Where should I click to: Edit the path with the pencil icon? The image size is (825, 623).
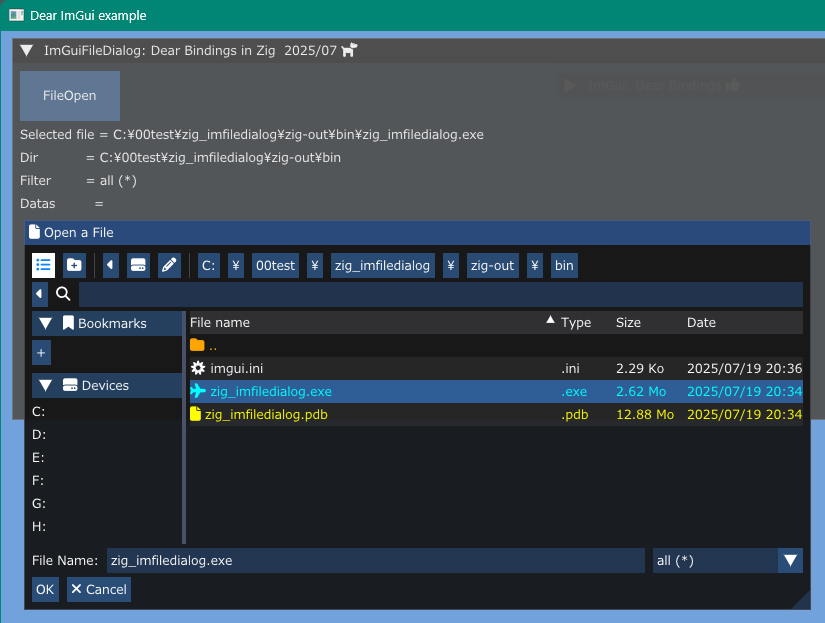[x=169, y=265]
